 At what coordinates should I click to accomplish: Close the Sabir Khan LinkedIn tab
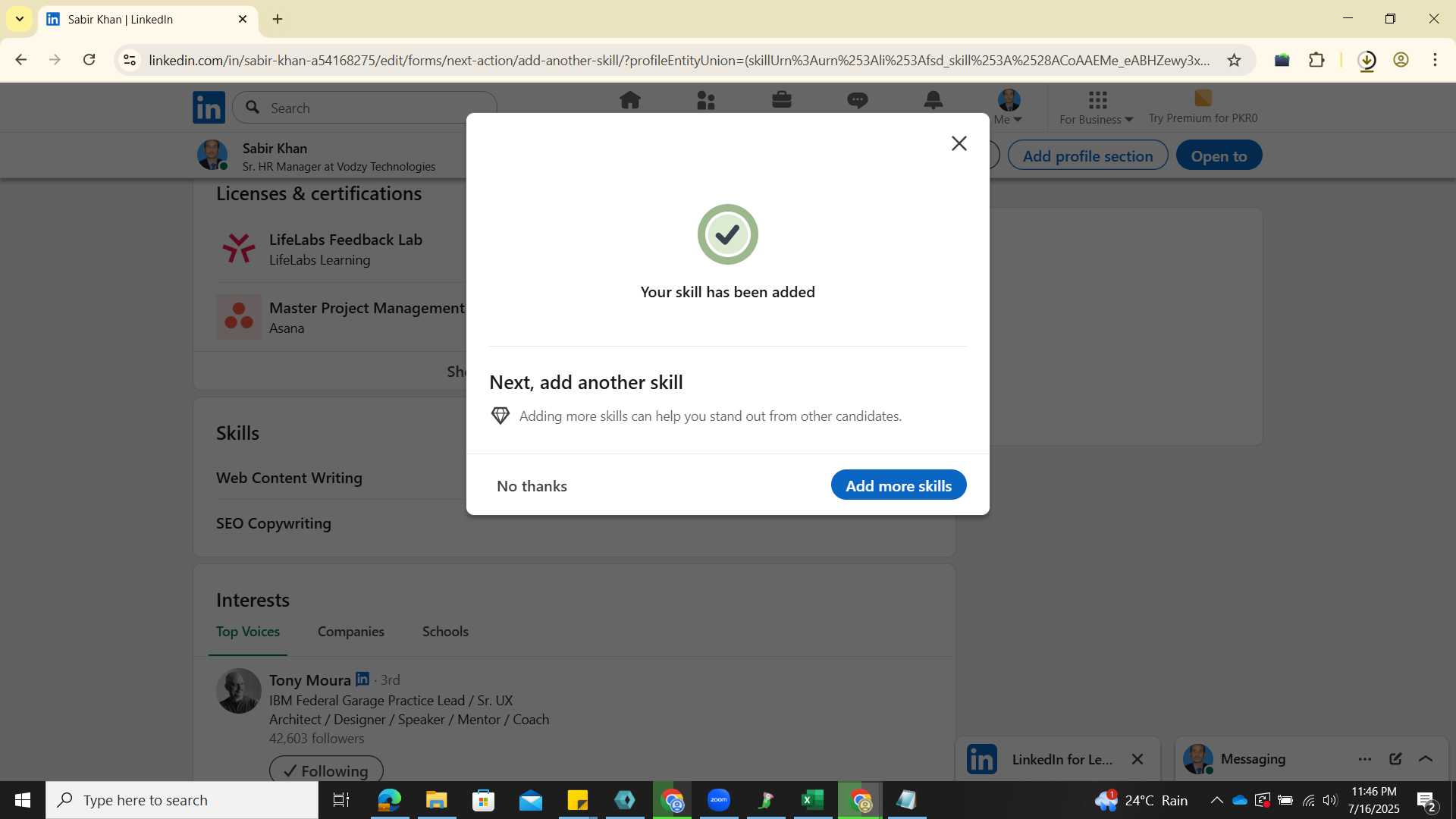pyautogui.click(x=243, y=19)
